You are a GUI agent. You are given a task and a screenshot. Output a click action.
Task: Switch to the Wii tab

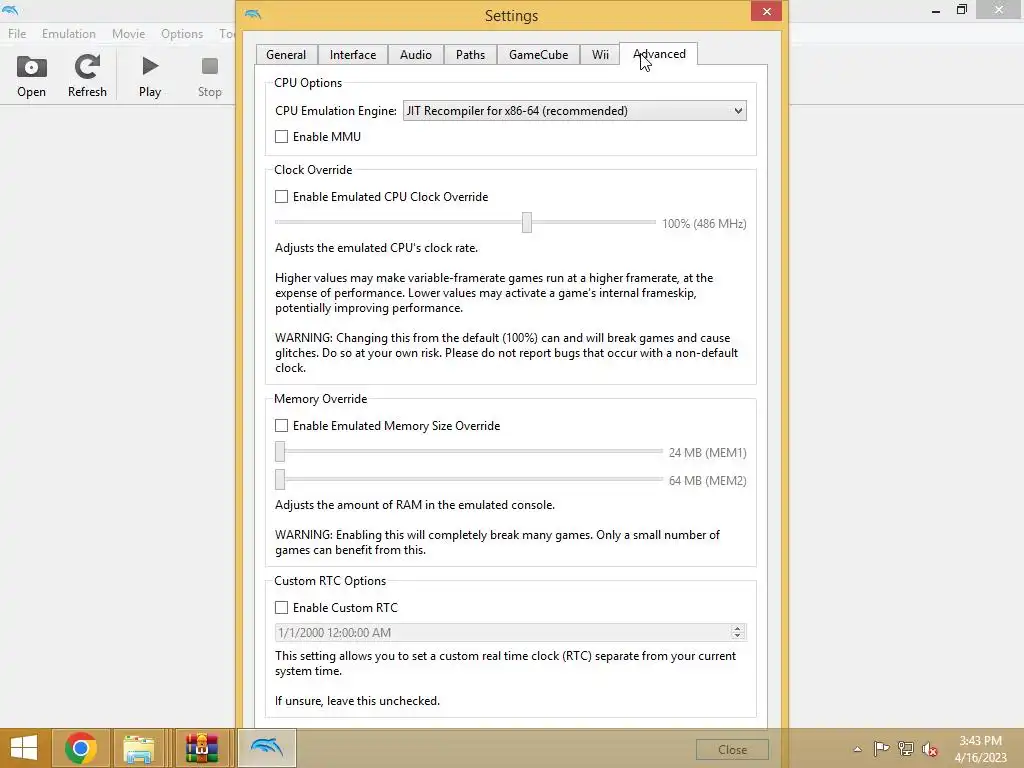[x=600, y=55]
